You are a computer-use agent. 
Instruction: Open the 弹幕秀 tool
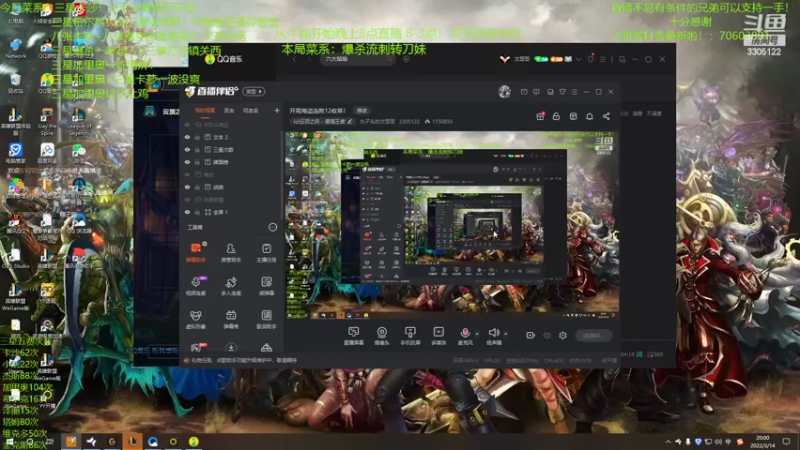click(x=231, y=319)
